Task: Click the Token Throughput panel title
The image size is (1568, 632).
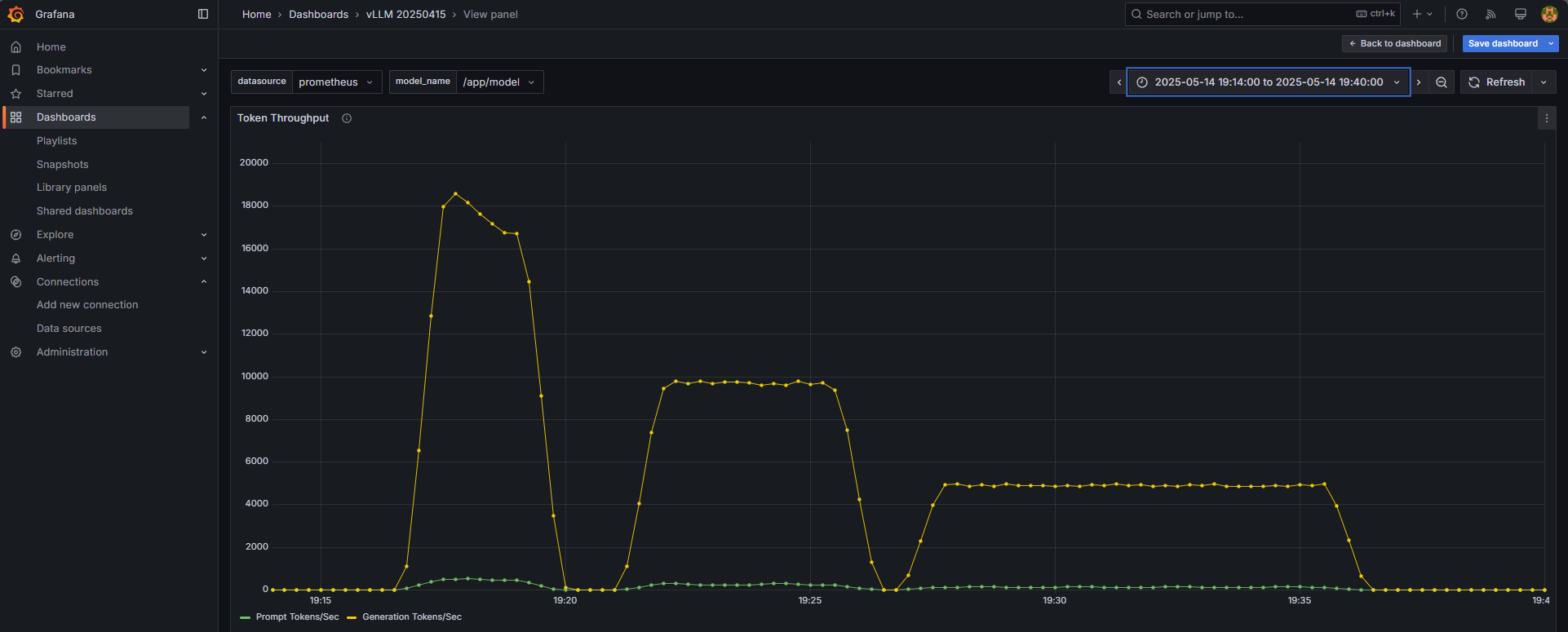Action: [283, 118]
